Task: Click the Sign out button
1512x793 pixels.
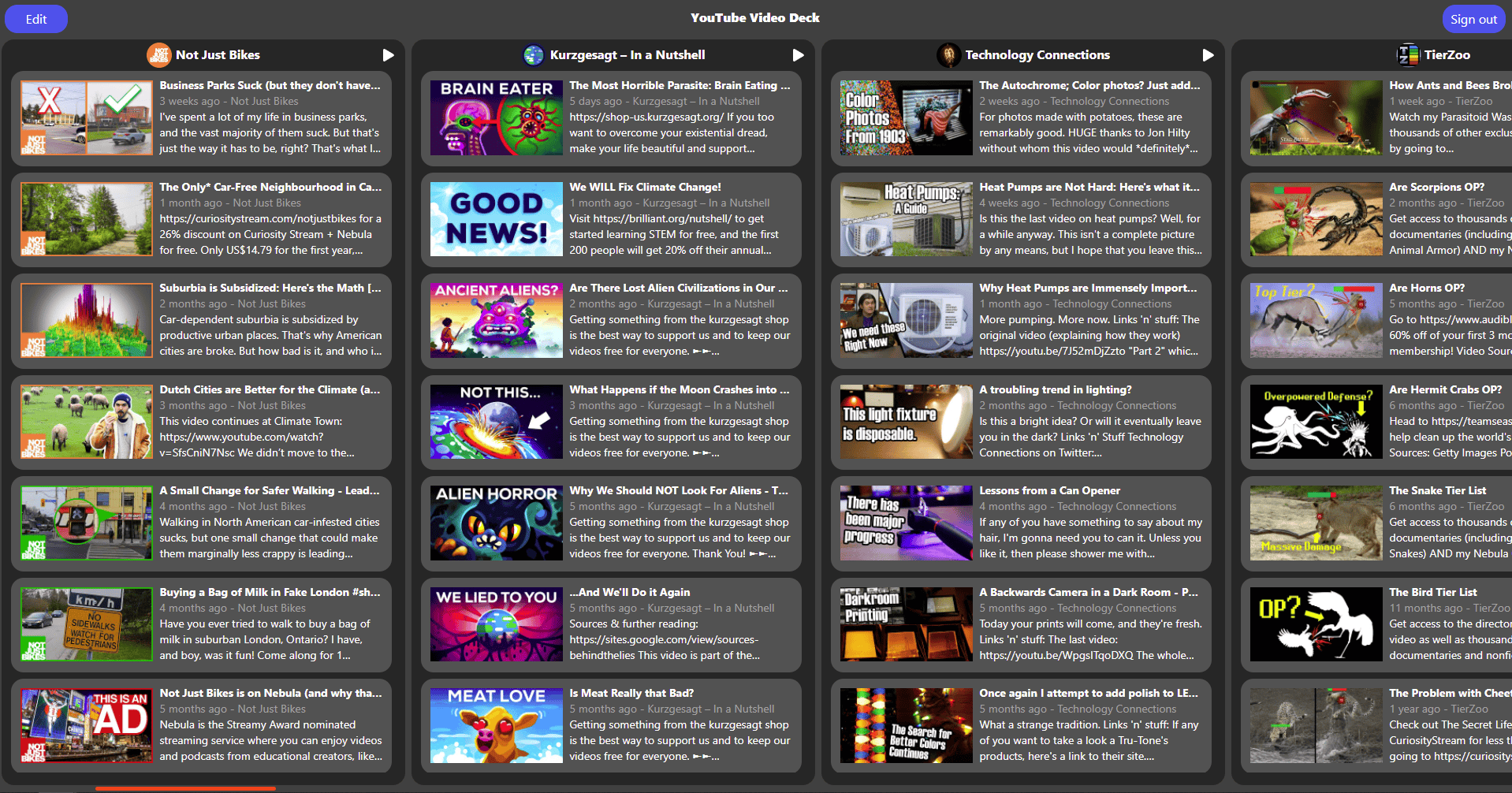Action: click(1473, 19)
